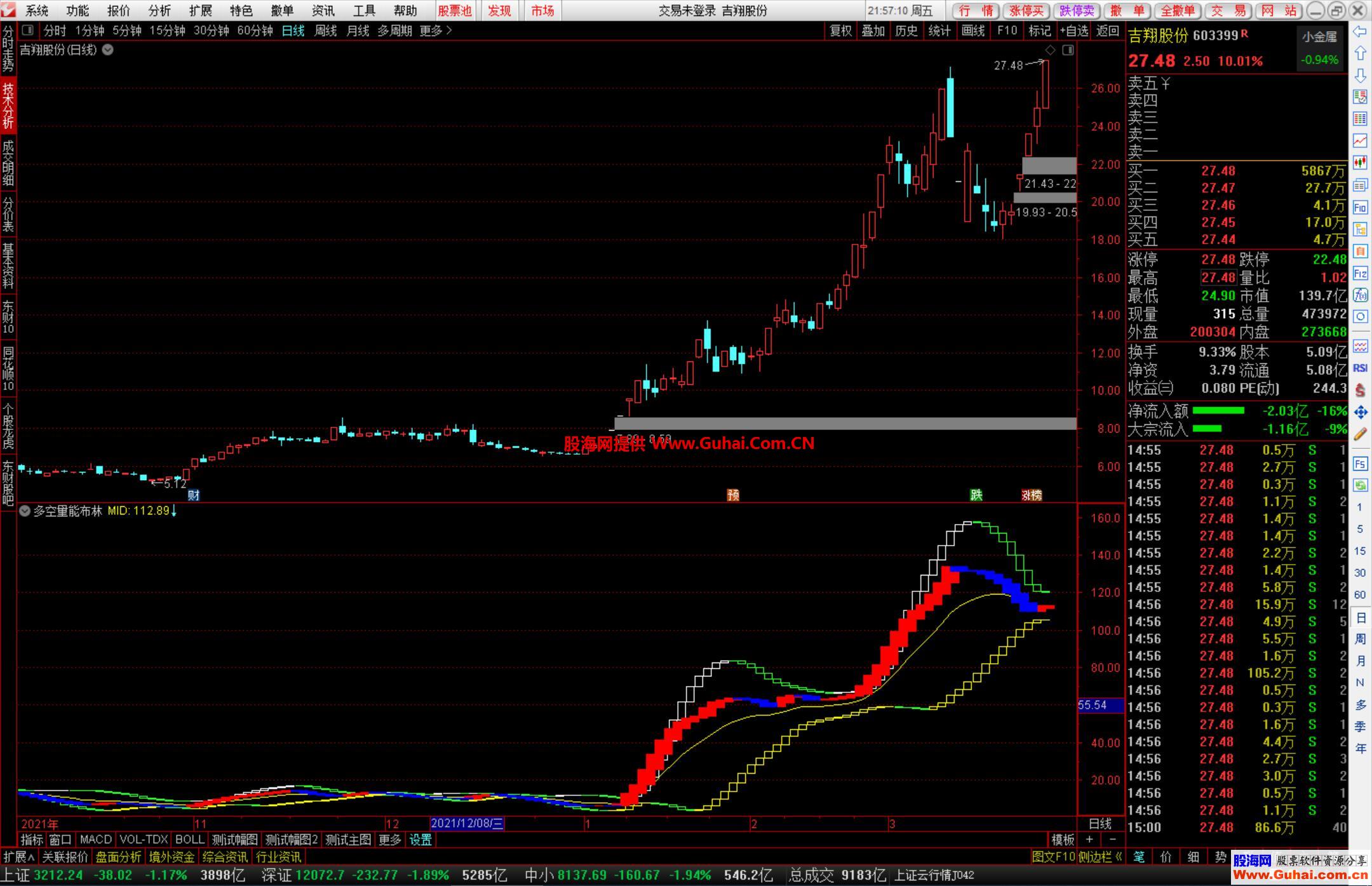The image size is (1372, 886).
Task: Expand the 扩展 panel at bottom left
Action: [19, 857]
